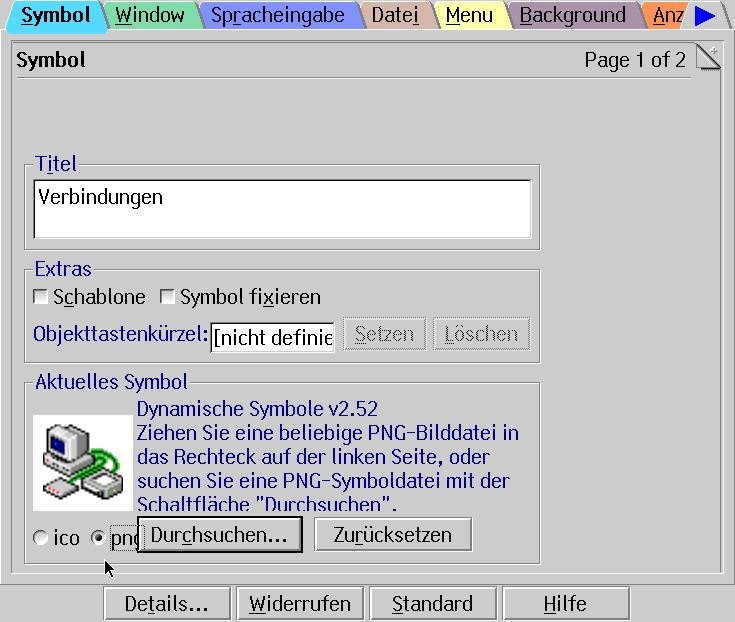
Task: Turn page with the page-curl corner icon
Action: (707, 58)
